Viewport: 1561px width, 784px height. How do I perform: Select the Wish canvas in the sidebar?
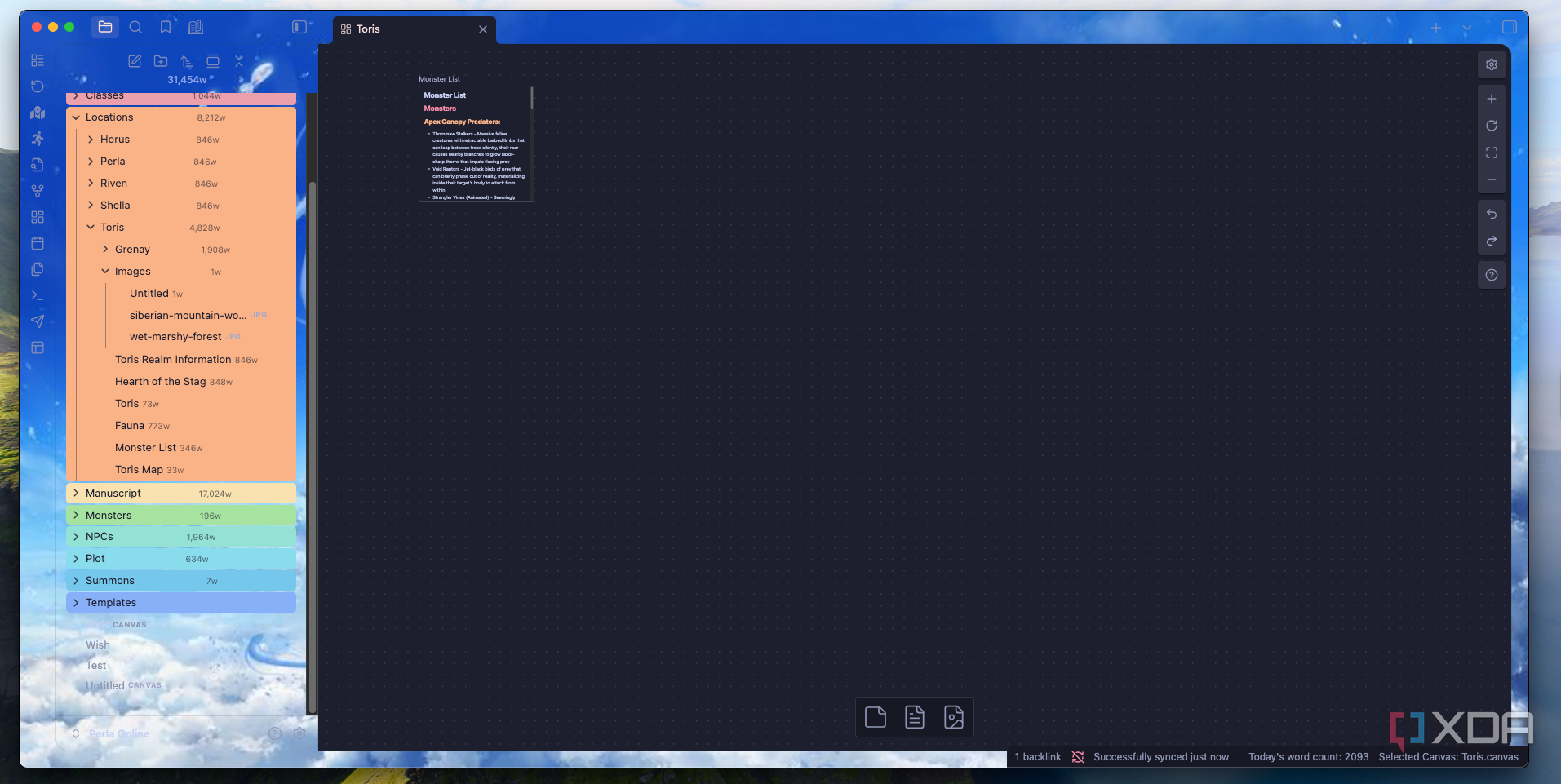(97, 644)
